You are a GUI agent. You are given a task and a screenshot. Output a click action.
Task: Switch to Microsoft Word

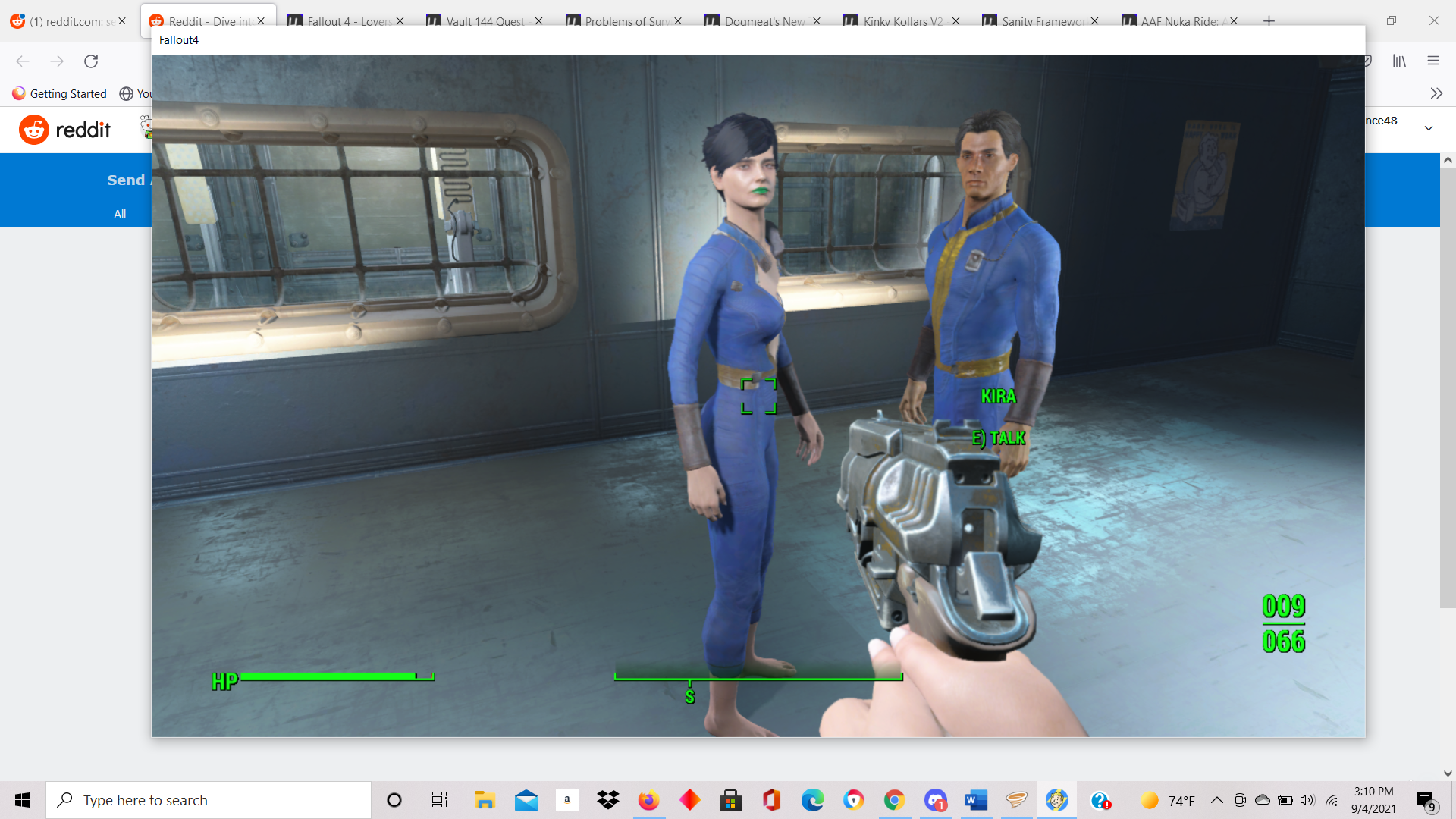[x=976, y=800]
